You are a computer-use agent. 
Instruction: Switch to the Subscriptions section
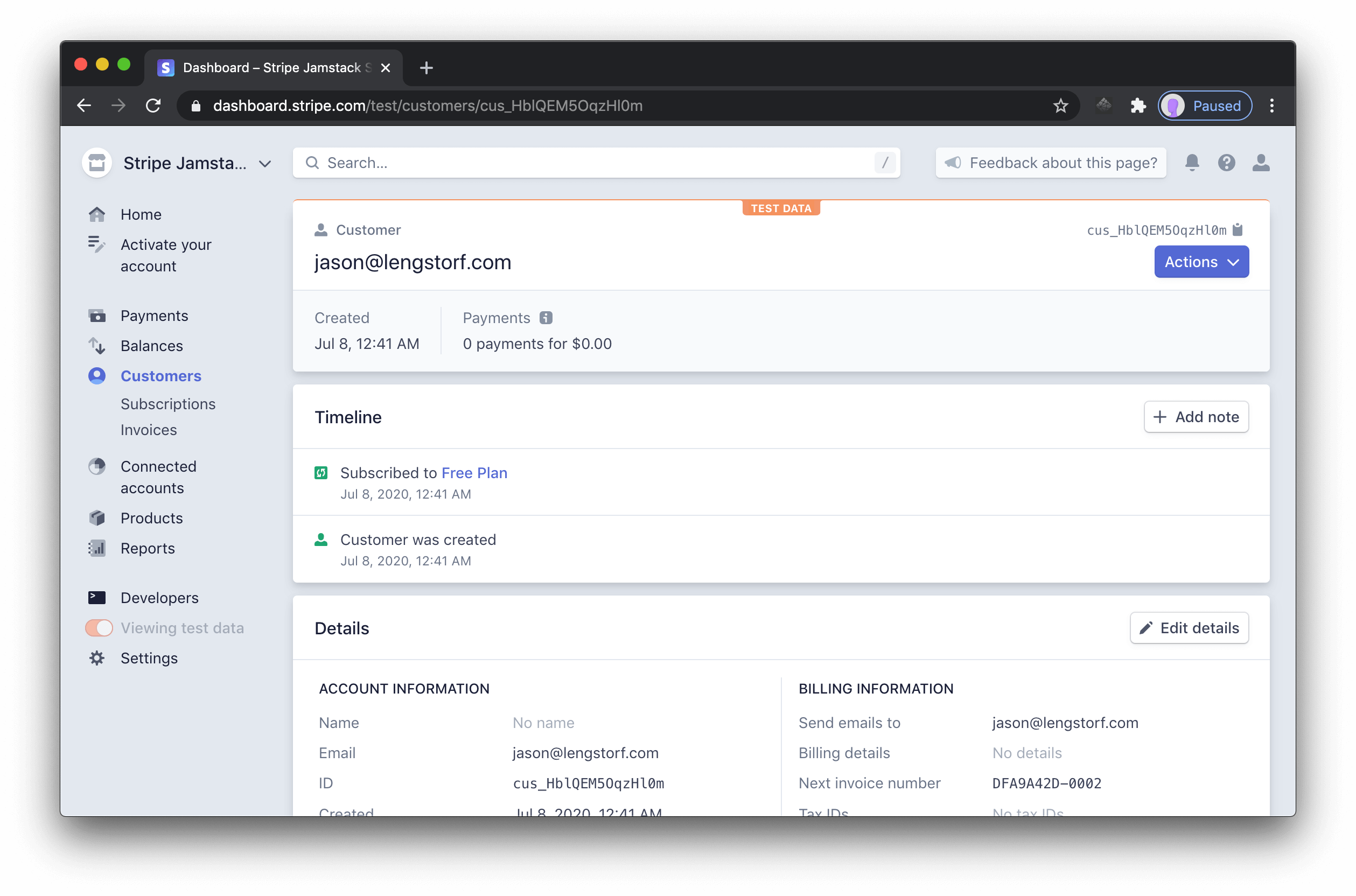(168, 403)
